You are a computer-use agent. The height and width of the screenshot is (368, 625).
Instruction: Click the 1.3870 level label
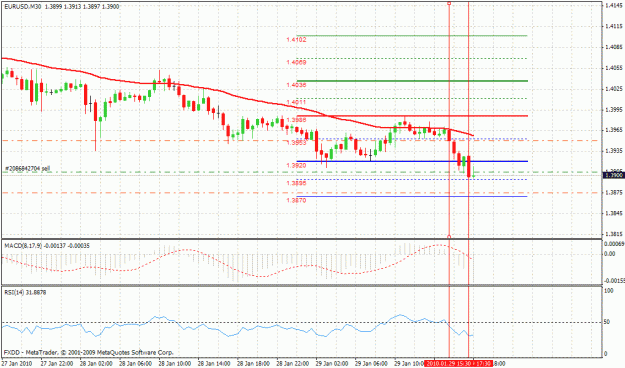(x=296, y=201)
